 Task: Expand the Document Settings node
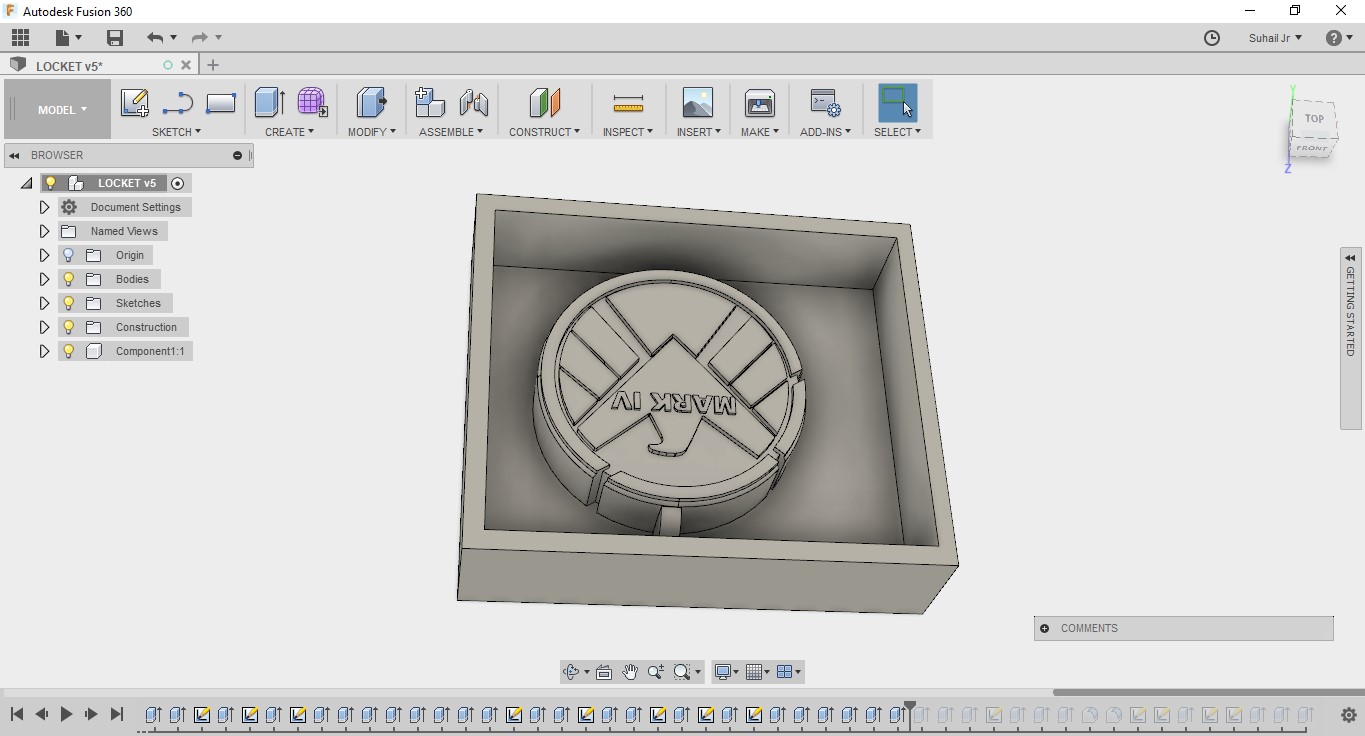[x=44, y=207]
